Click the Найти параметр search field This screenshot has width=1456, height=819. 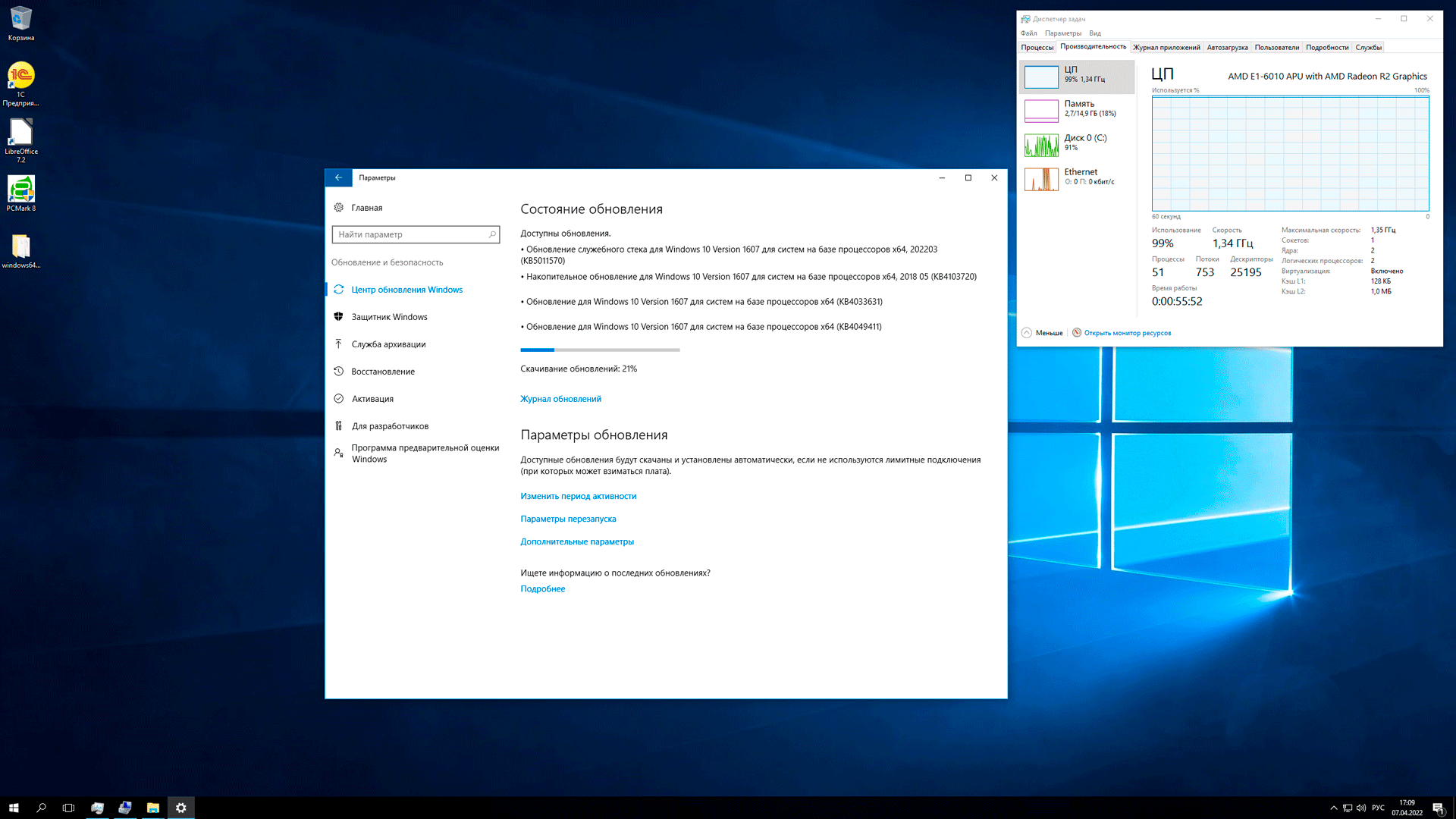click(x=409, y=235)
